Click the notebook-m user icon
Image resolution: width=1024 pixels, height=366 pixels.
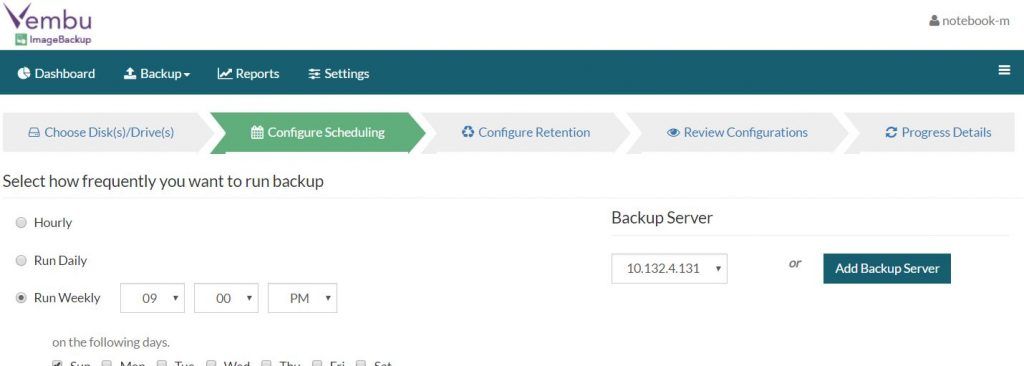pos(934,21)
